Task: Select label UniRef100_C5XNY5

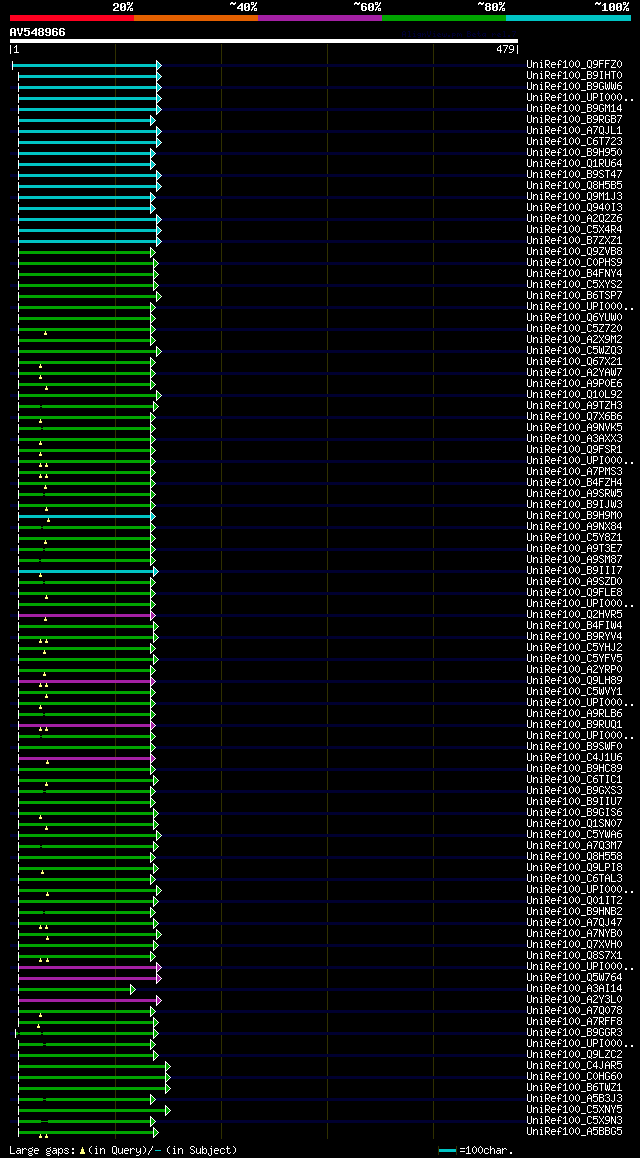Action: [x=574, y=1110]
